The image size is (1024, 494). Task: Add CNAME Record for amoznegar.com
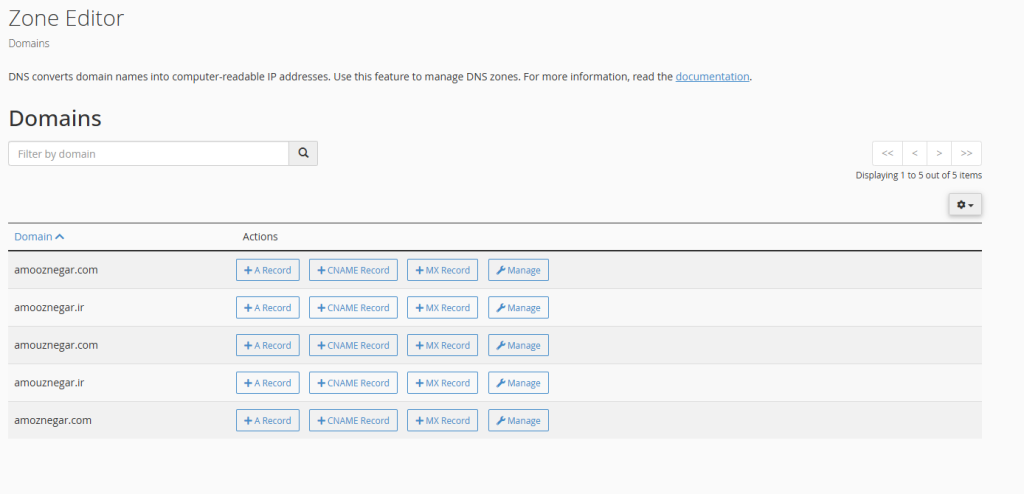(x=353, y=421)
